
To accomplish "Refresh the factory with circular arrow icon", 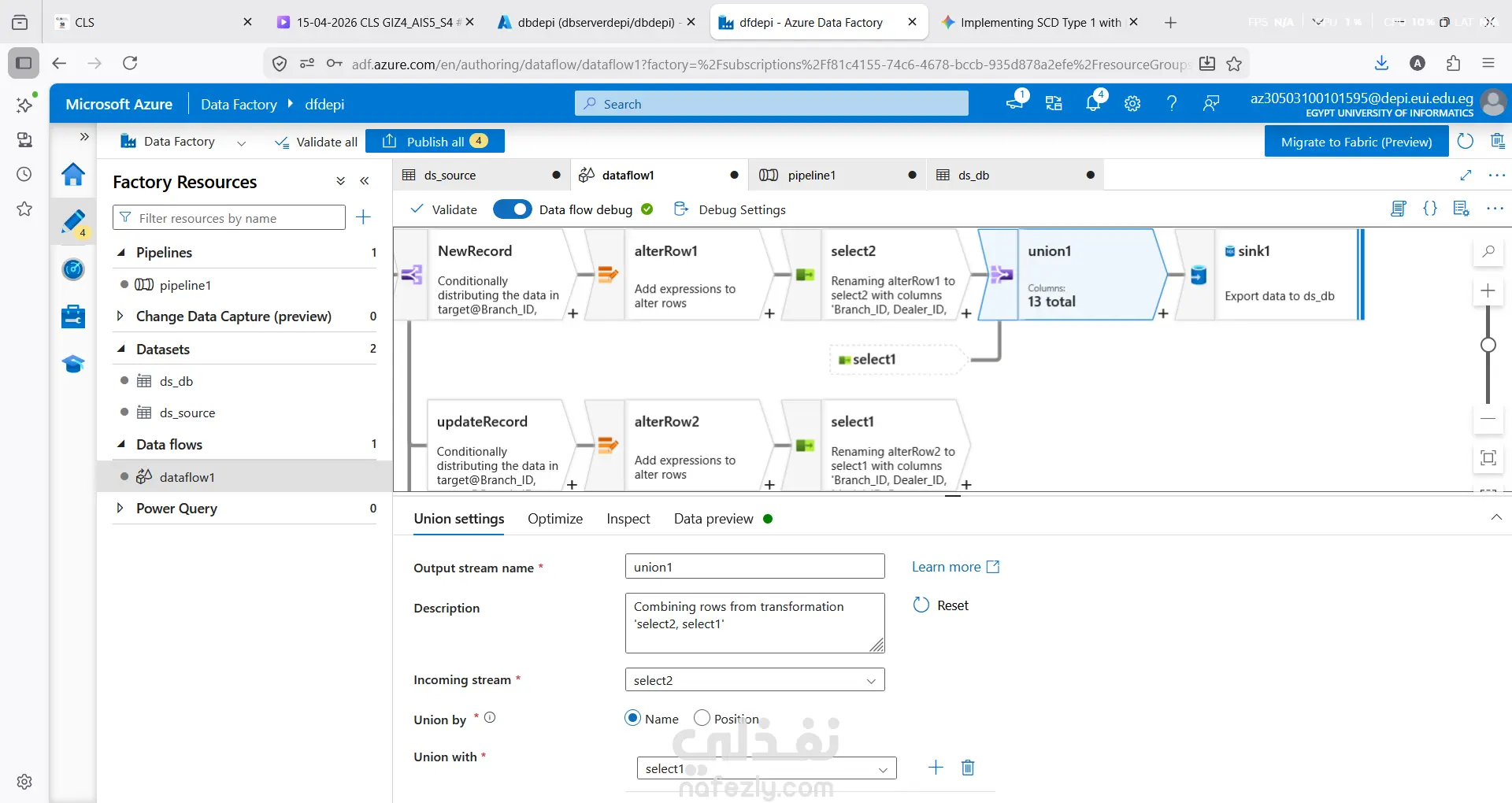I will coord(1465,142).
